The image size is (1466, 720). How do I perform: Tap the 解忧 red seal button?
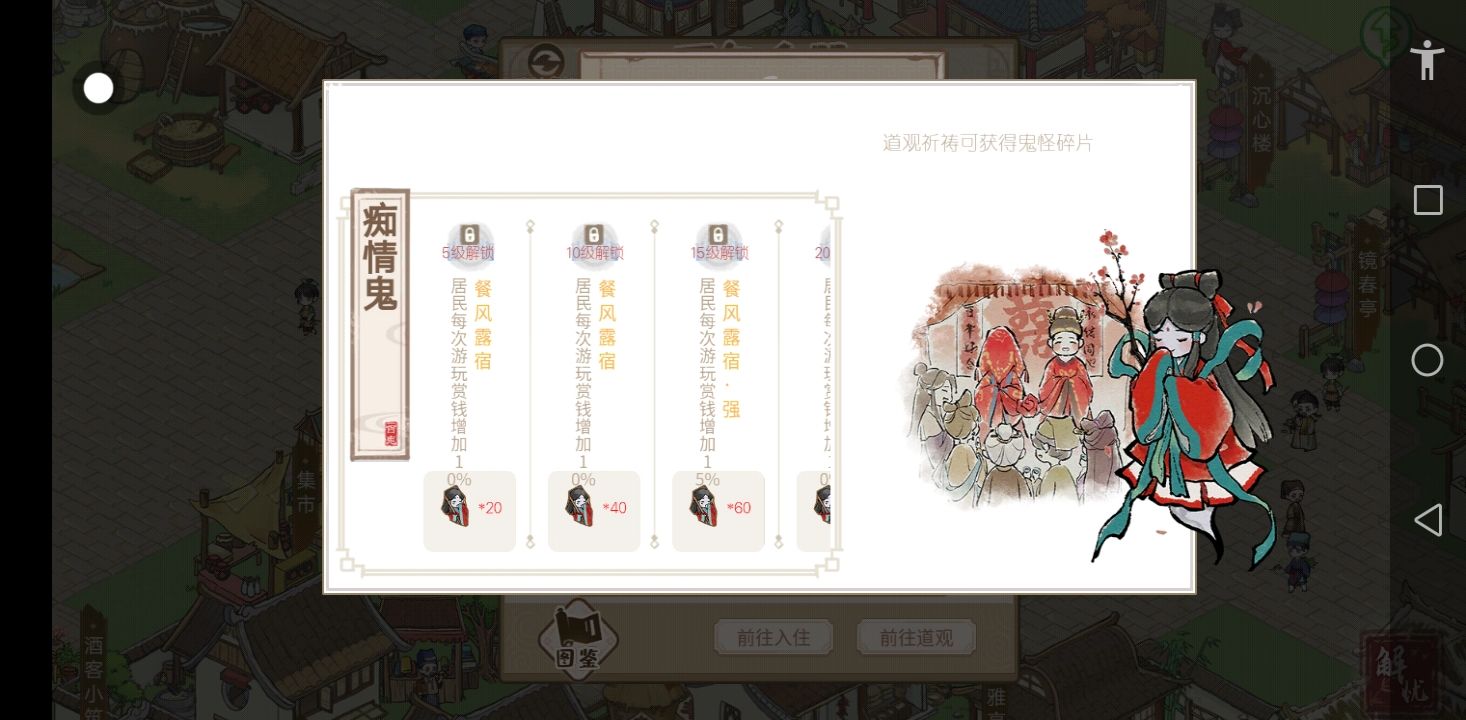(1401, 673)
